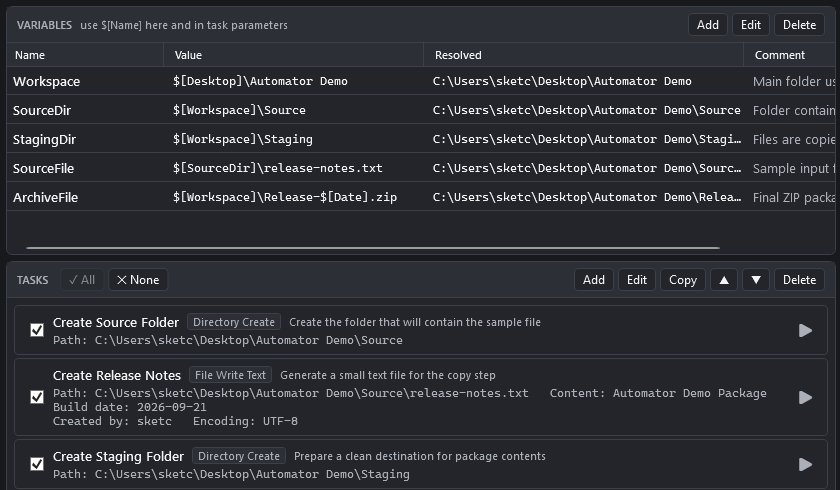The image size is (840, 490).
Task: Click the Comment column header
Action: [x=789, y=55]
